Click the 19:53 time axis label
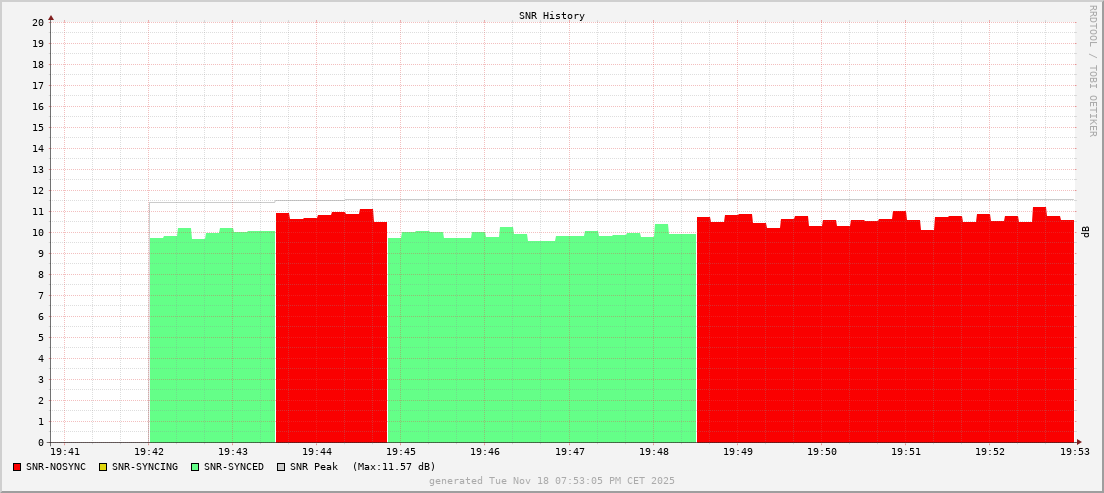This screenshot has width=1104, height=493. [x=1074, y=453]
